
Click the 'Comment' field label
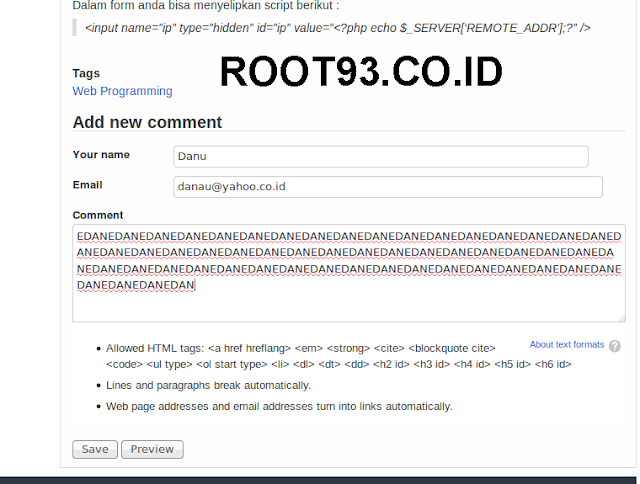pos(98,215)
